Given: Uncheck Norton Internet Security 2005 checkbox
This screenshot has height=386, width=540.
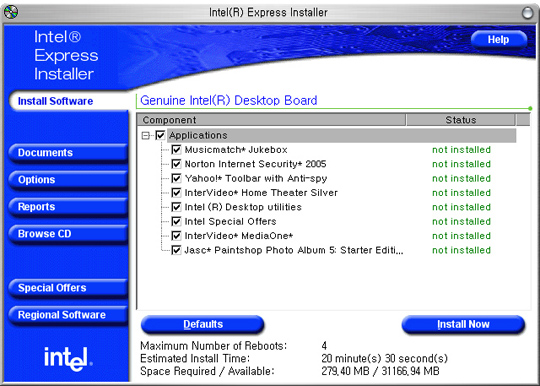Looking at the screenshot, I should 176,164.
